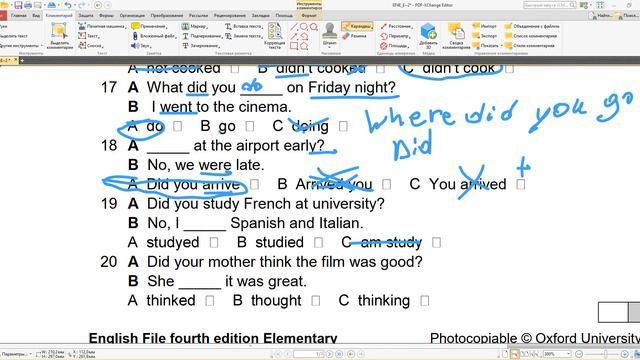Select the Sound comment tool
640x360 pixels.
tap(140, 46)
